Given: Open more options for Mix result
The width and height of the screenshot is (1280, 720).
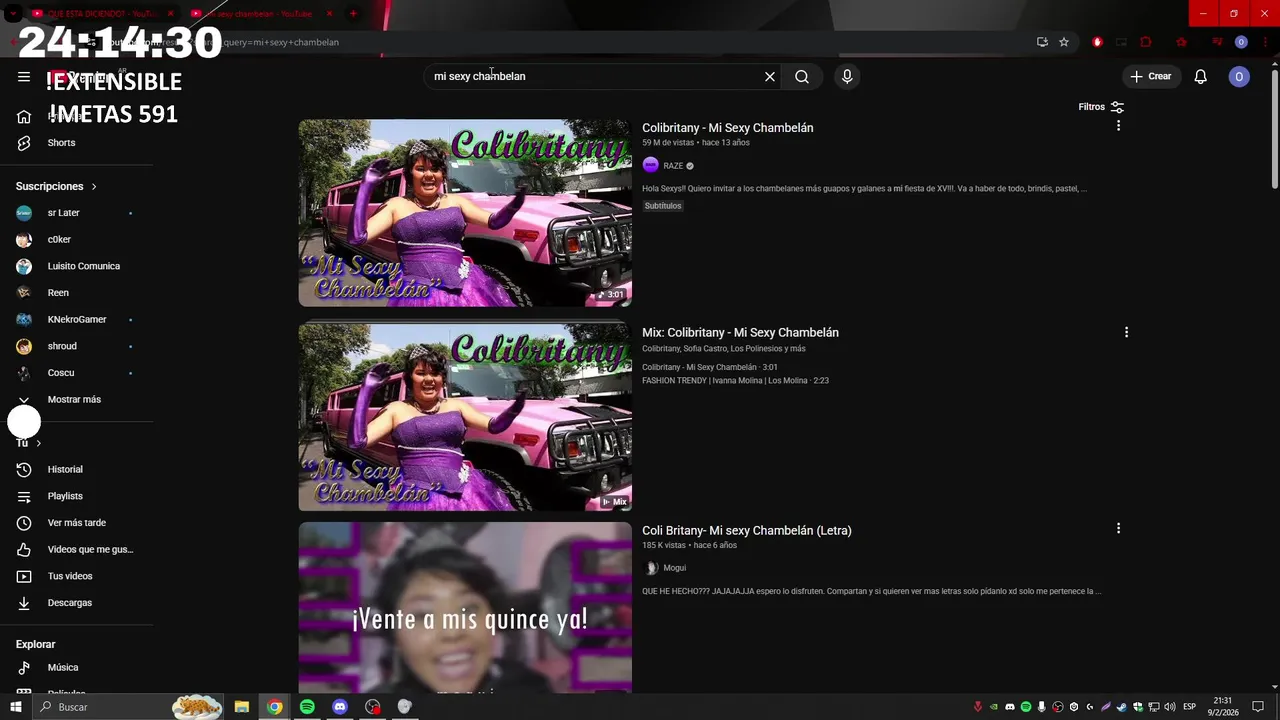Looking at the screenshot, I should (x=1126, y=332).
